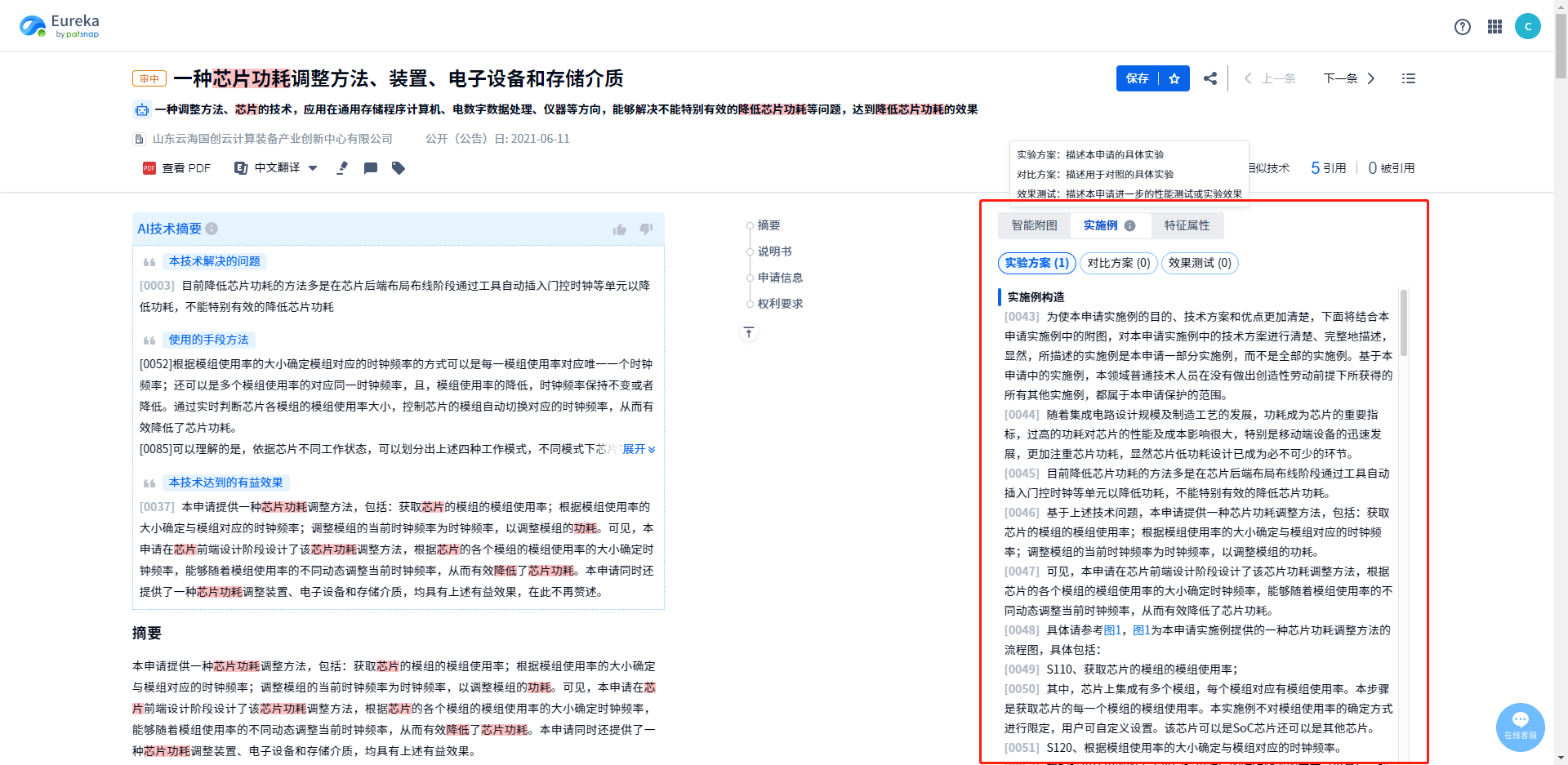1568x765 pixels.
Task: Switch to the 智能附图 tab
Action: 1034,225
